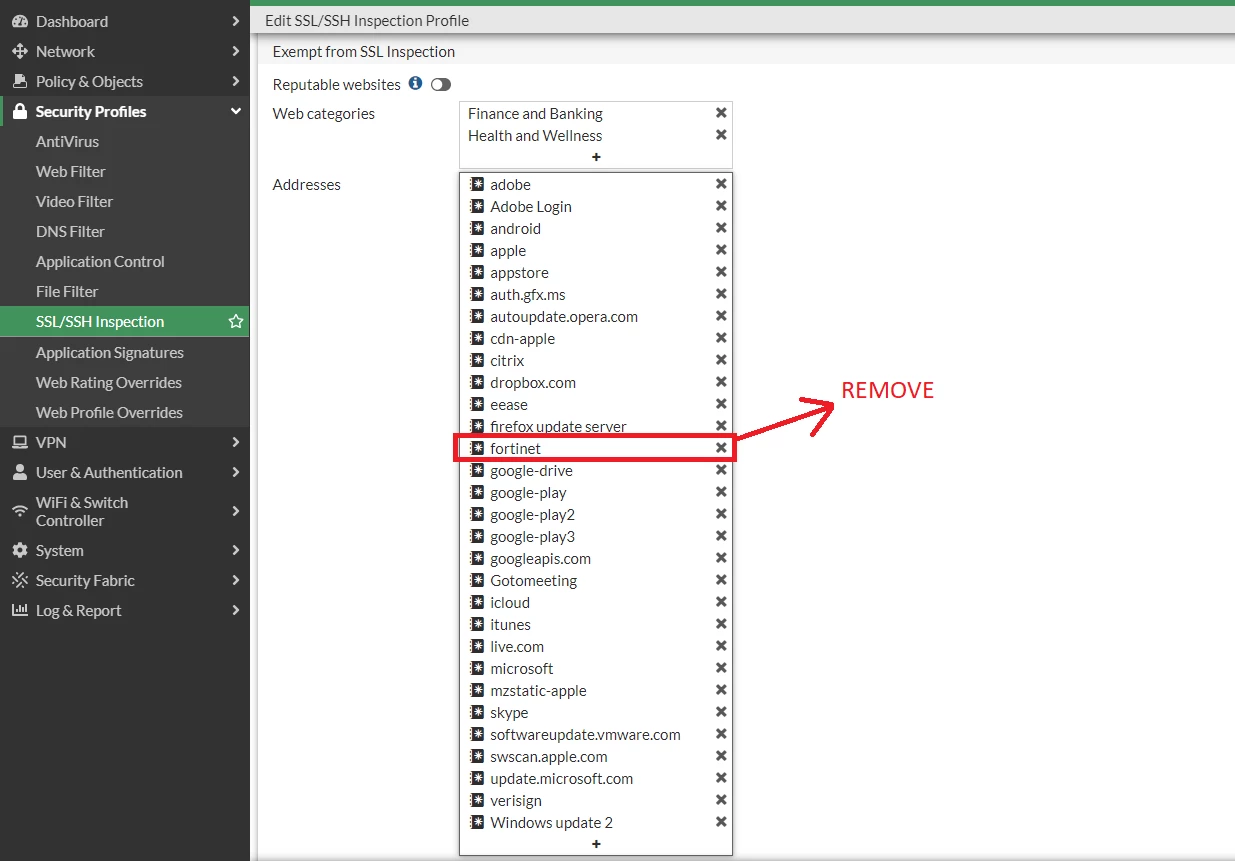
Task: Click the VPN monitor icon
Action: pyautogui.click(x=19, y=442)
